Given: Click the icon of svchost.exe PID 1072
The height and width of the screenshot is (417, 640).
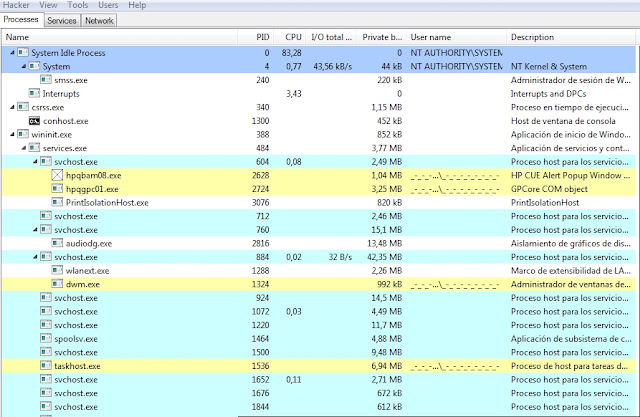Looking at the screenshot, I should click(46, 311).
